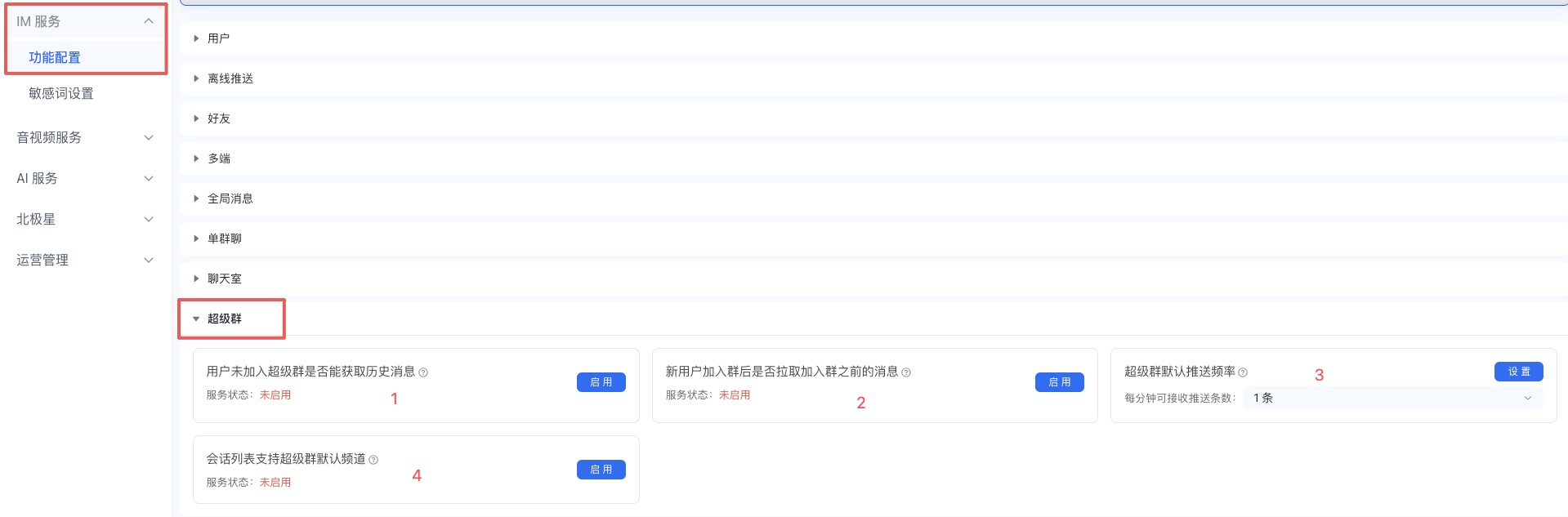Viewport: 1568px width, 517px height.
Task: Expand the 全局消息 settings panel
Action: (873, 198)
